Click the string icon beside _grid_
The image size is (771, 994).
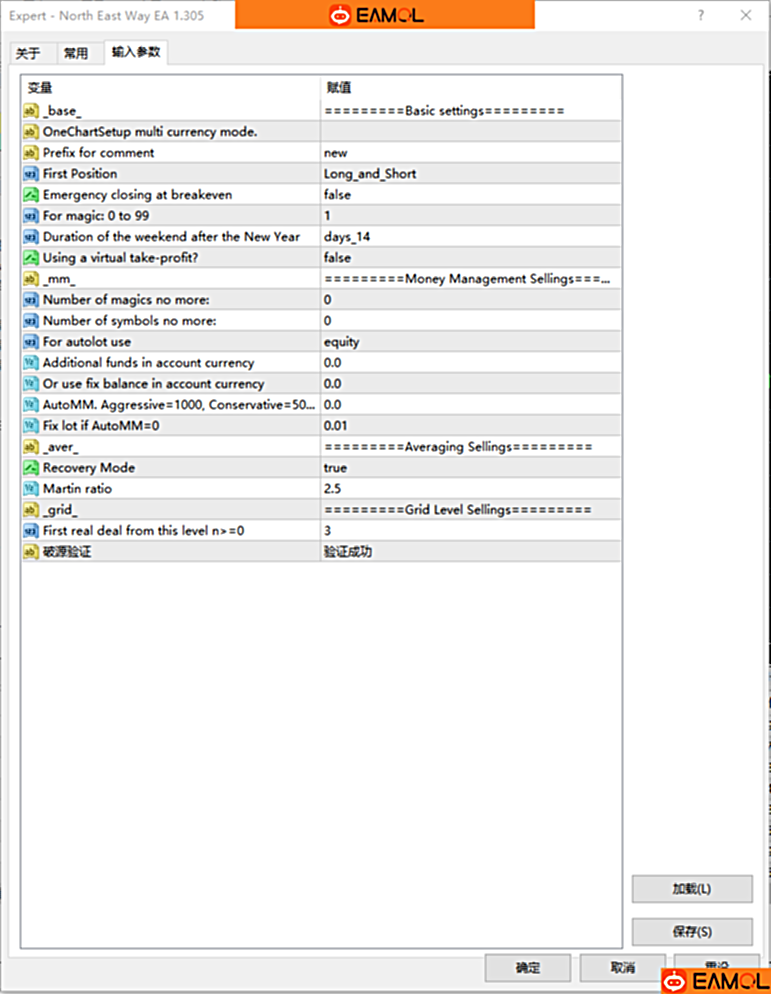click(31, 510)
